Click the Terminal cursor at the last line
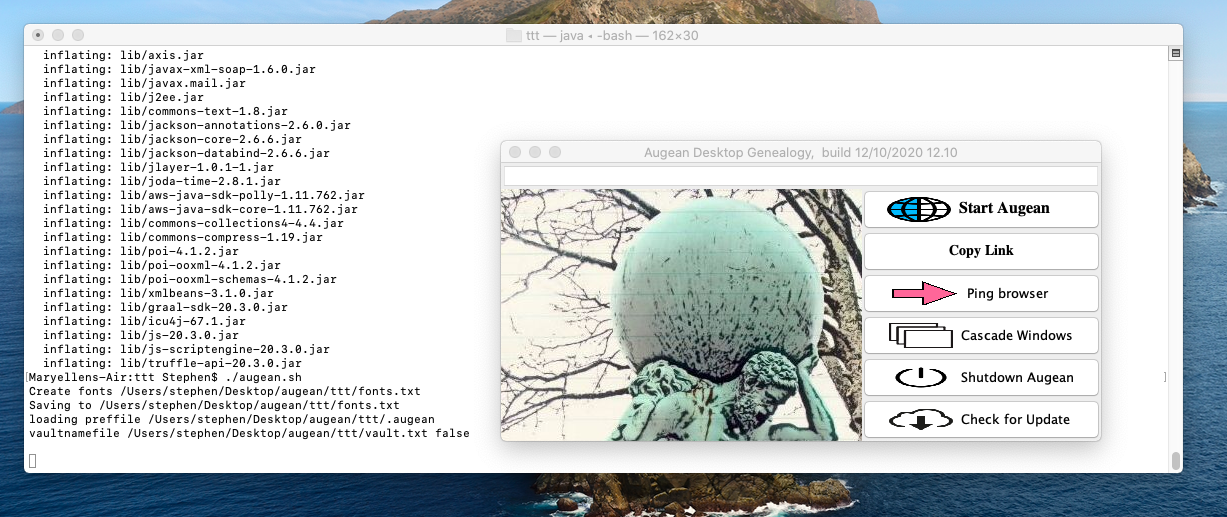1227x517 pixels. point(33,460)
